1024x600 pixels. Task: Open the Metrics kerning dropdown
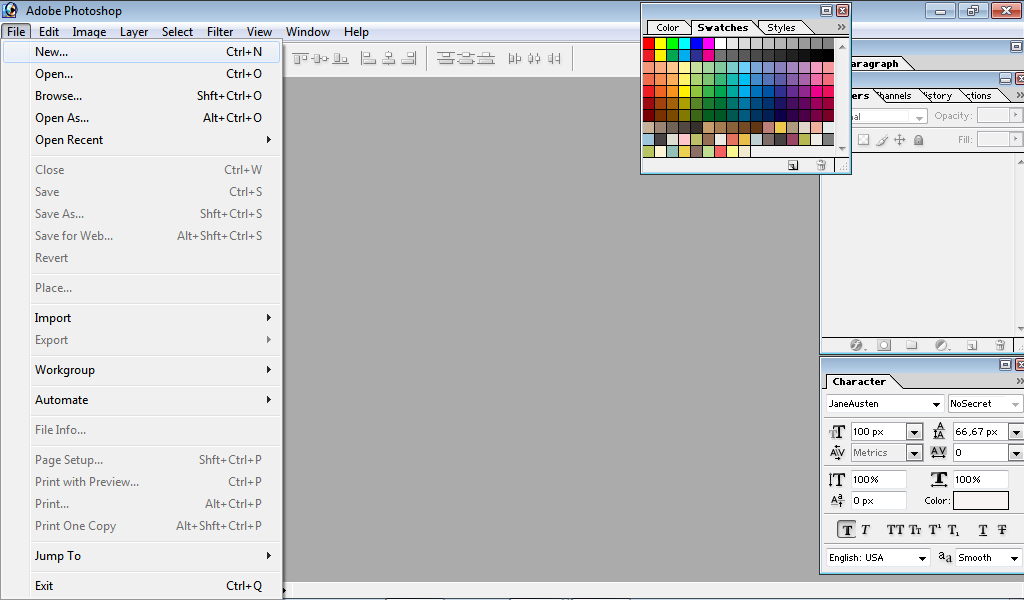point(914,452)
